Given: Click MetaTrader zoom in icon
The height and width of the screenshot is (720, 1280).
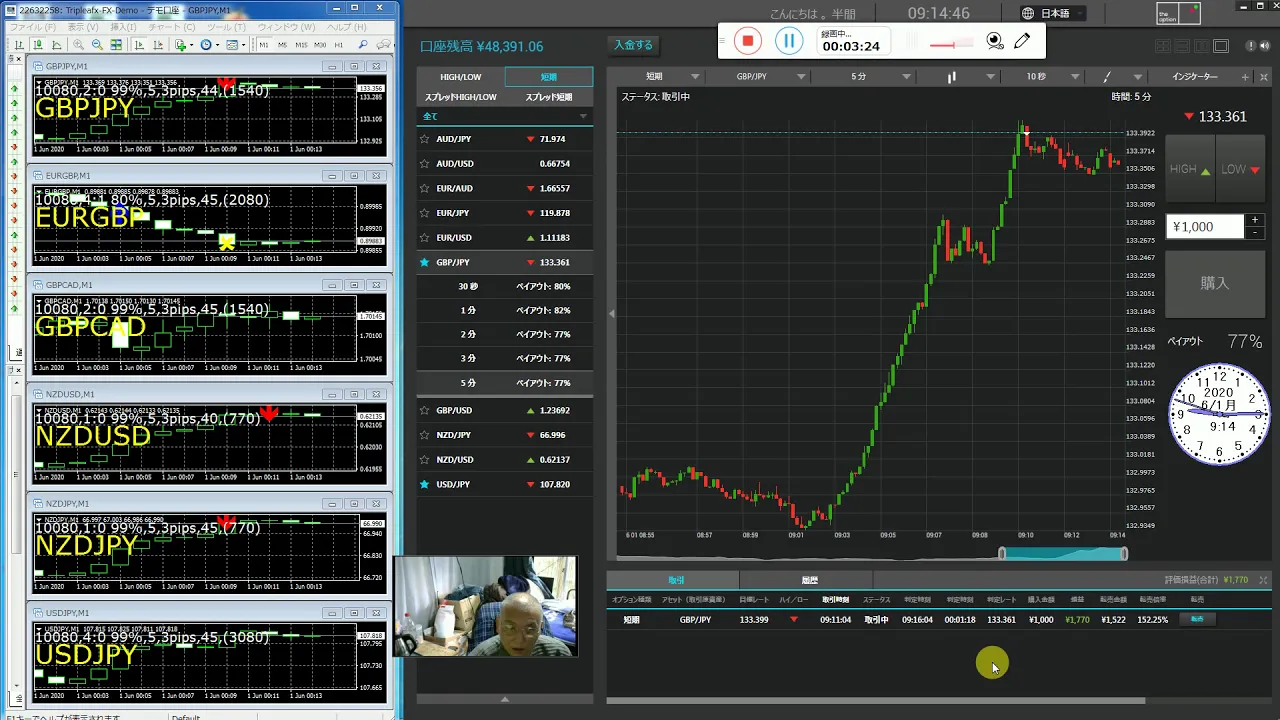Looking at the screenshot, I should tap(78, 44).
